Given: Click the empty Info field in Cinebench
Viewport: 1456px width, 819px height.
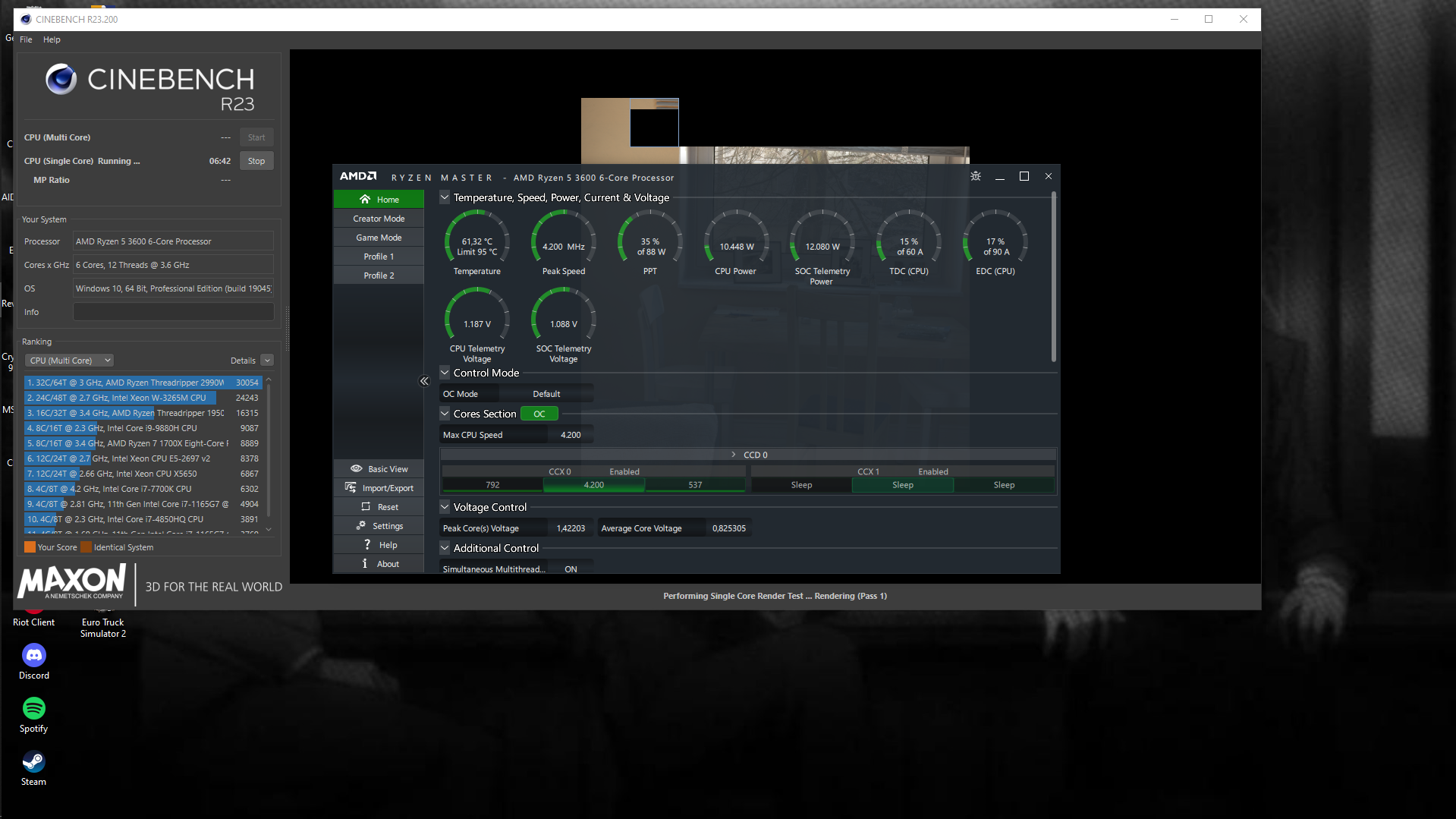Looking at the screenshot, I should (174, 312).
